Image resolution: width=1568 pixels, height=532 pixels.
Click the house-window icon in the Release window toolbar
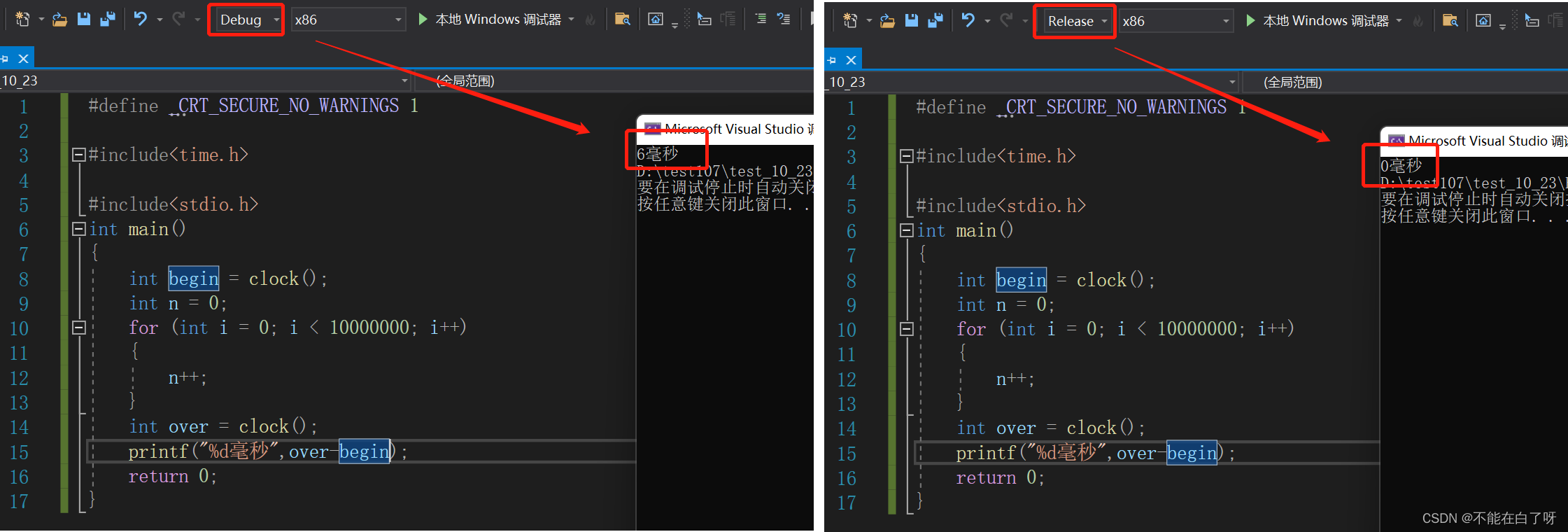click(x=1483, y=21)
